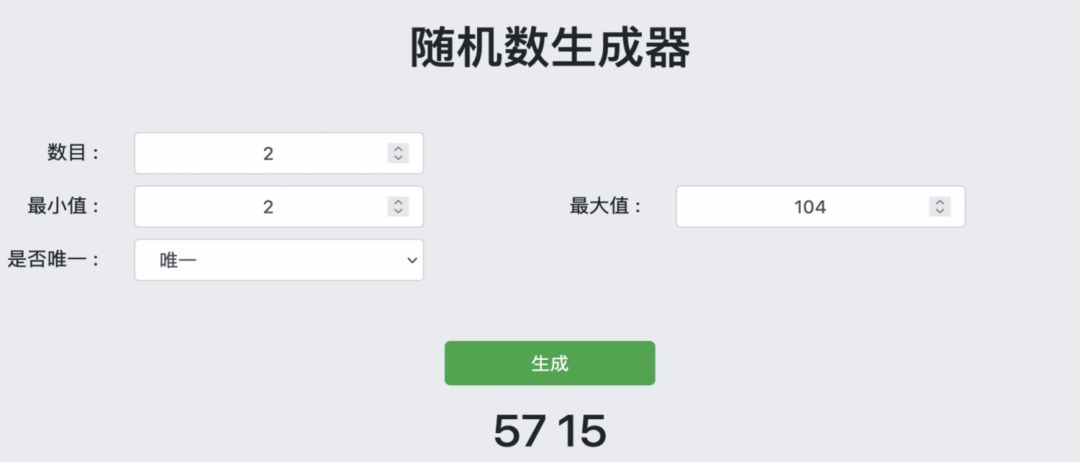Open the 是否唯一 dropdown
1080x462 pixels.
point(278,260)
